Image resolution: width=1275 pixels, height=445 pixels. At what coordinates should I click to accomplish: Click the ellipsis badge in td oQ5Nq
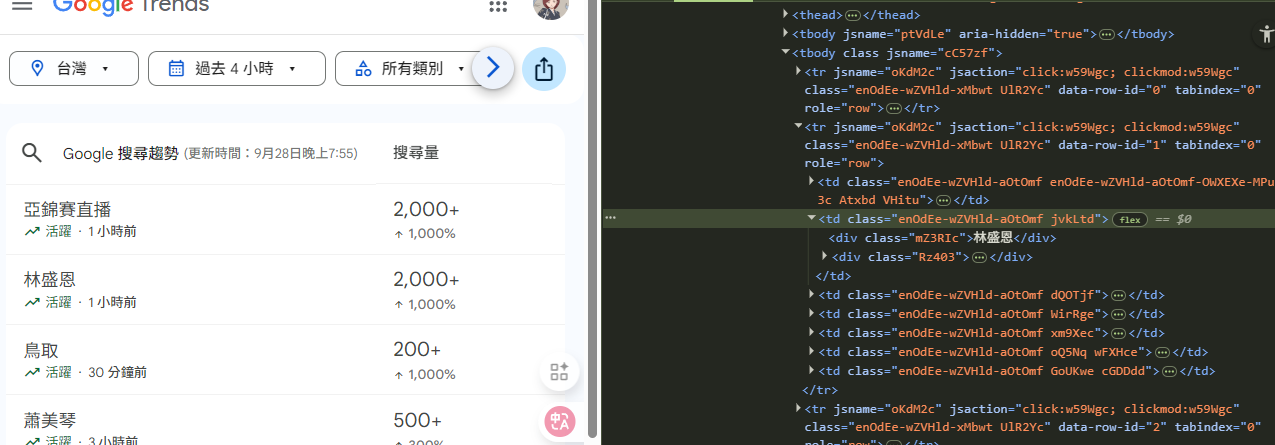point(1163,352)
